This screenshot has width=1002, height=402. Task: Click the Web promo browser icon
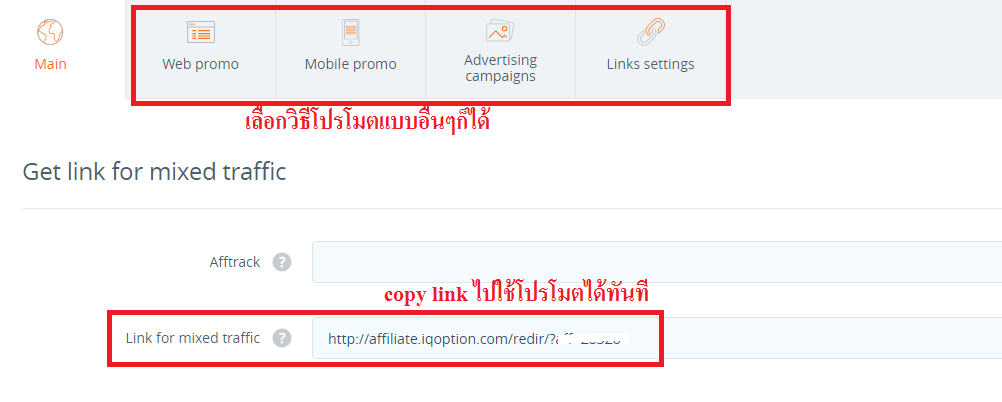(201, 32)
